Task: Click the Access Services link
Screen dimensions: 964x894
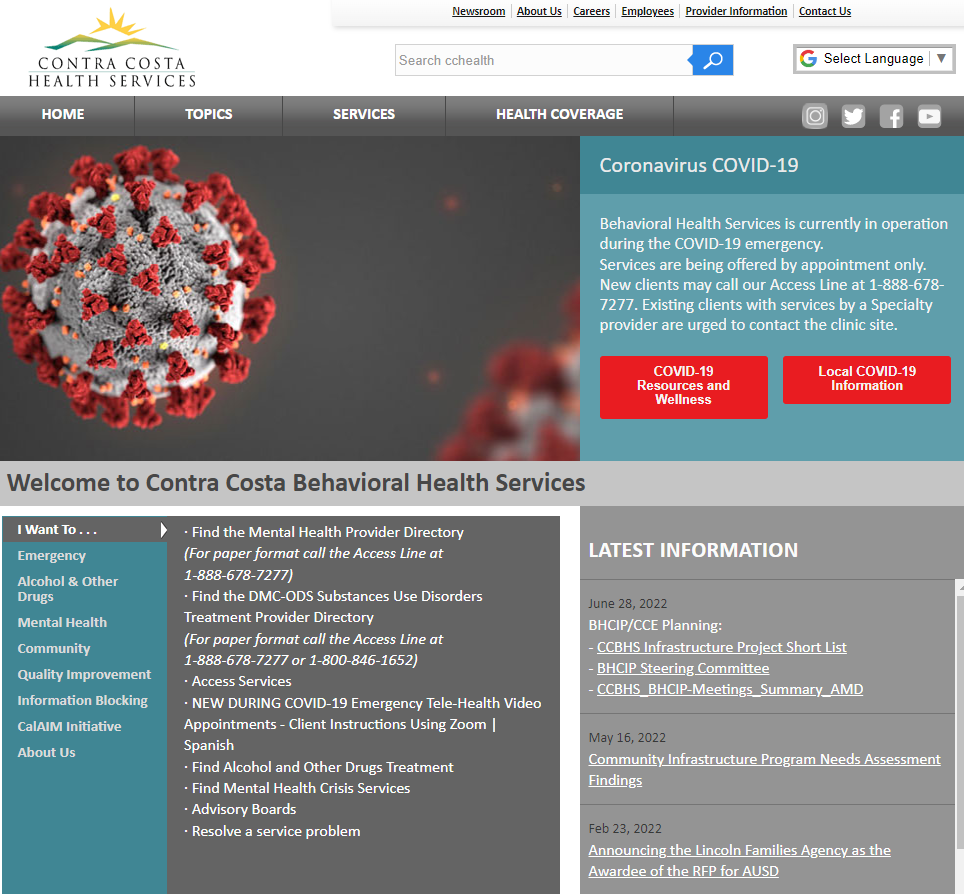Action: (x=242, y=681)
